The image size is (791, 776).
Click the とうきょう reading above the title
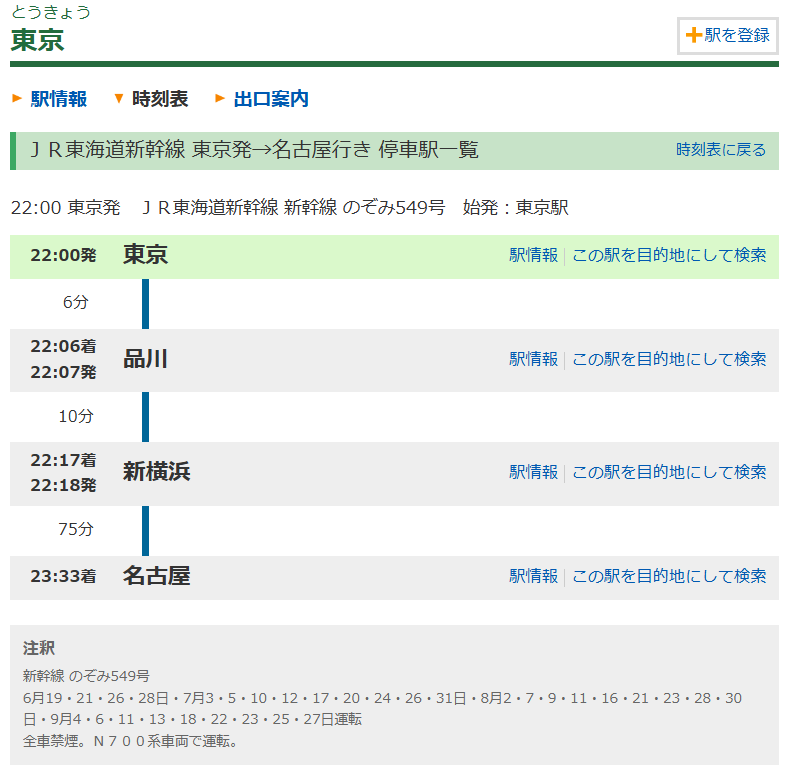(50, 12)
